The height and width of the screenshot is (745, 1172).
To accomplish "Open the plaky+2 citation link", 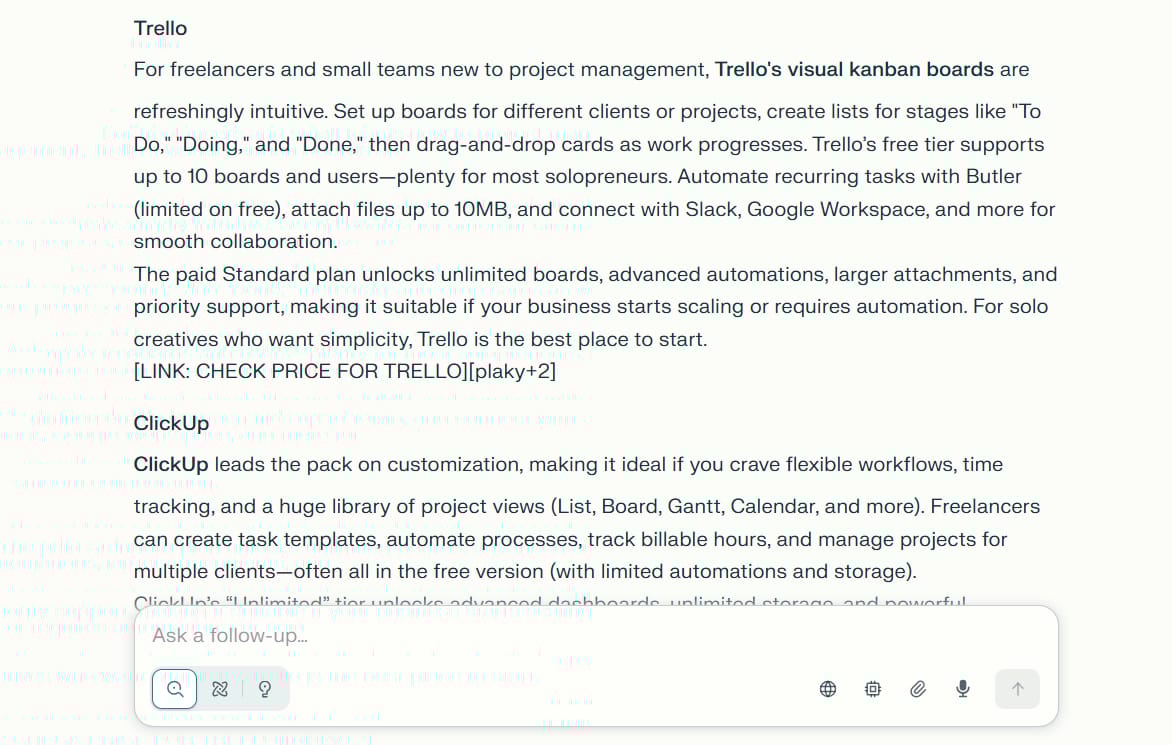I will tap(512, 371).
